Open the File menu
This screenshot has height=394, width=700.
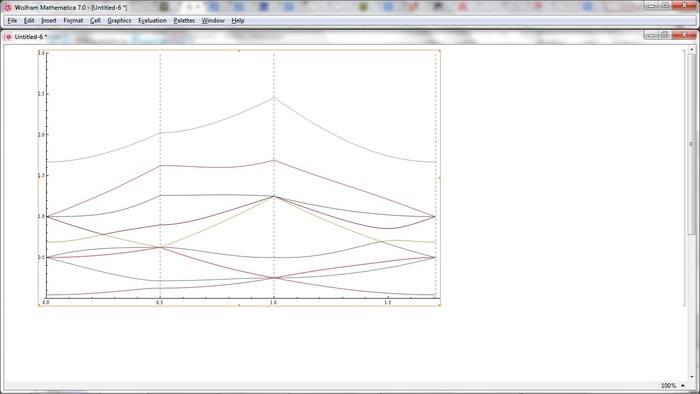coord(12,21)
